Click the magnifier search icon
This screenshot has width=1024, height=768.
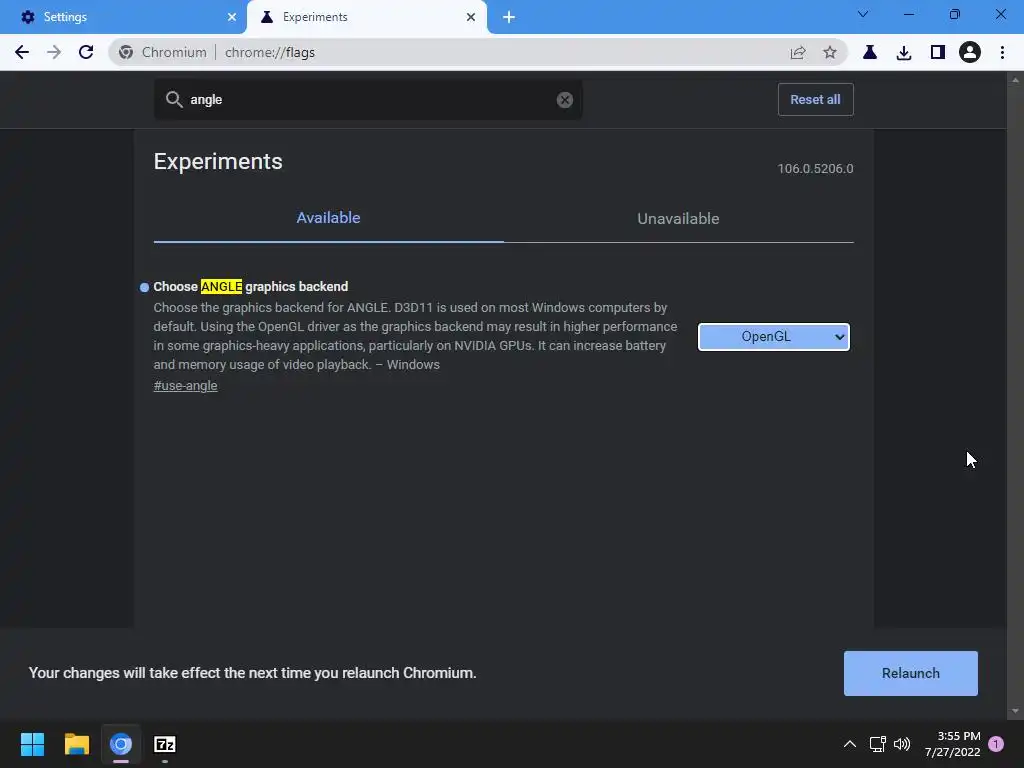174,99
